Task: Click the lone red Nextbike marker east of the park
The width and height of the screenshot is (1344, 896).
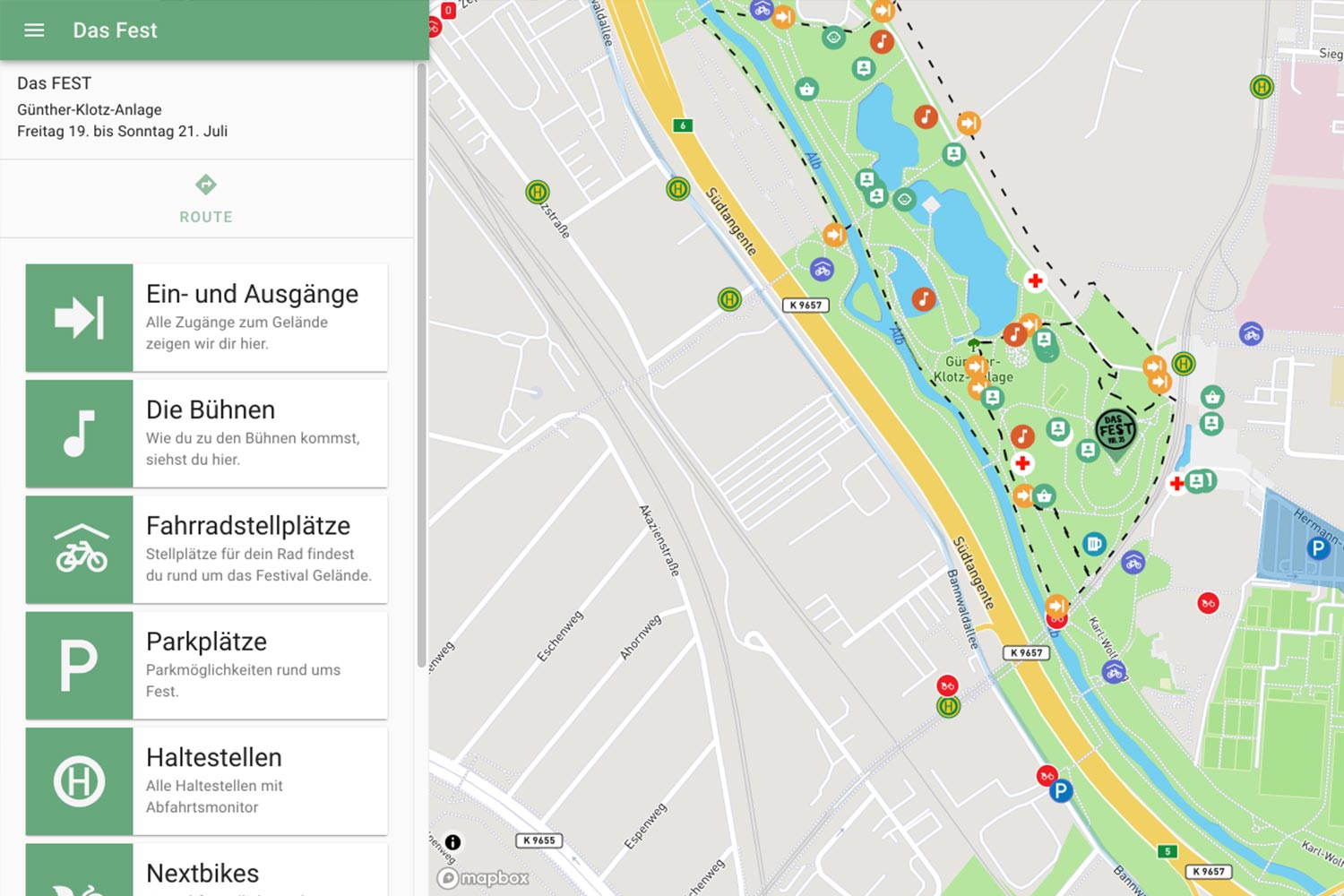Action: click(1208, 603)
